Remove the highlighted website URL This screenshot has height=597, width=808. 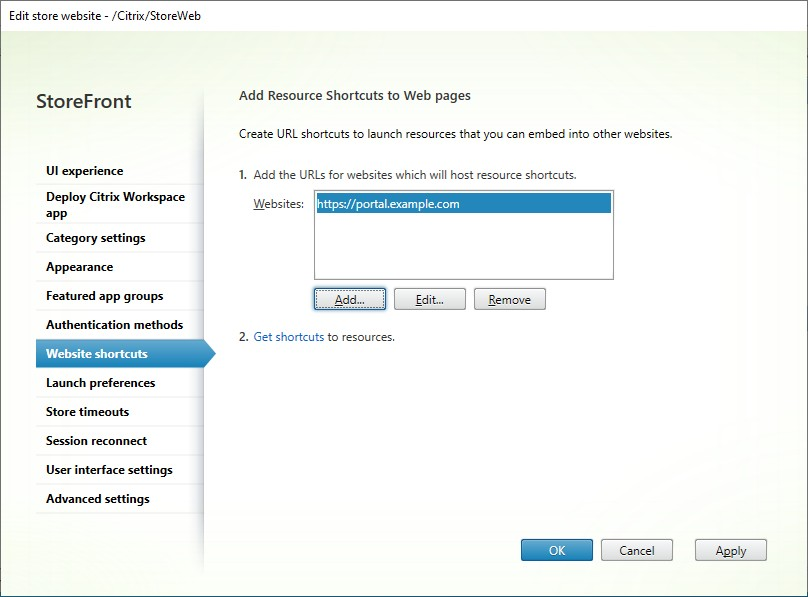[x=509, y=298]
